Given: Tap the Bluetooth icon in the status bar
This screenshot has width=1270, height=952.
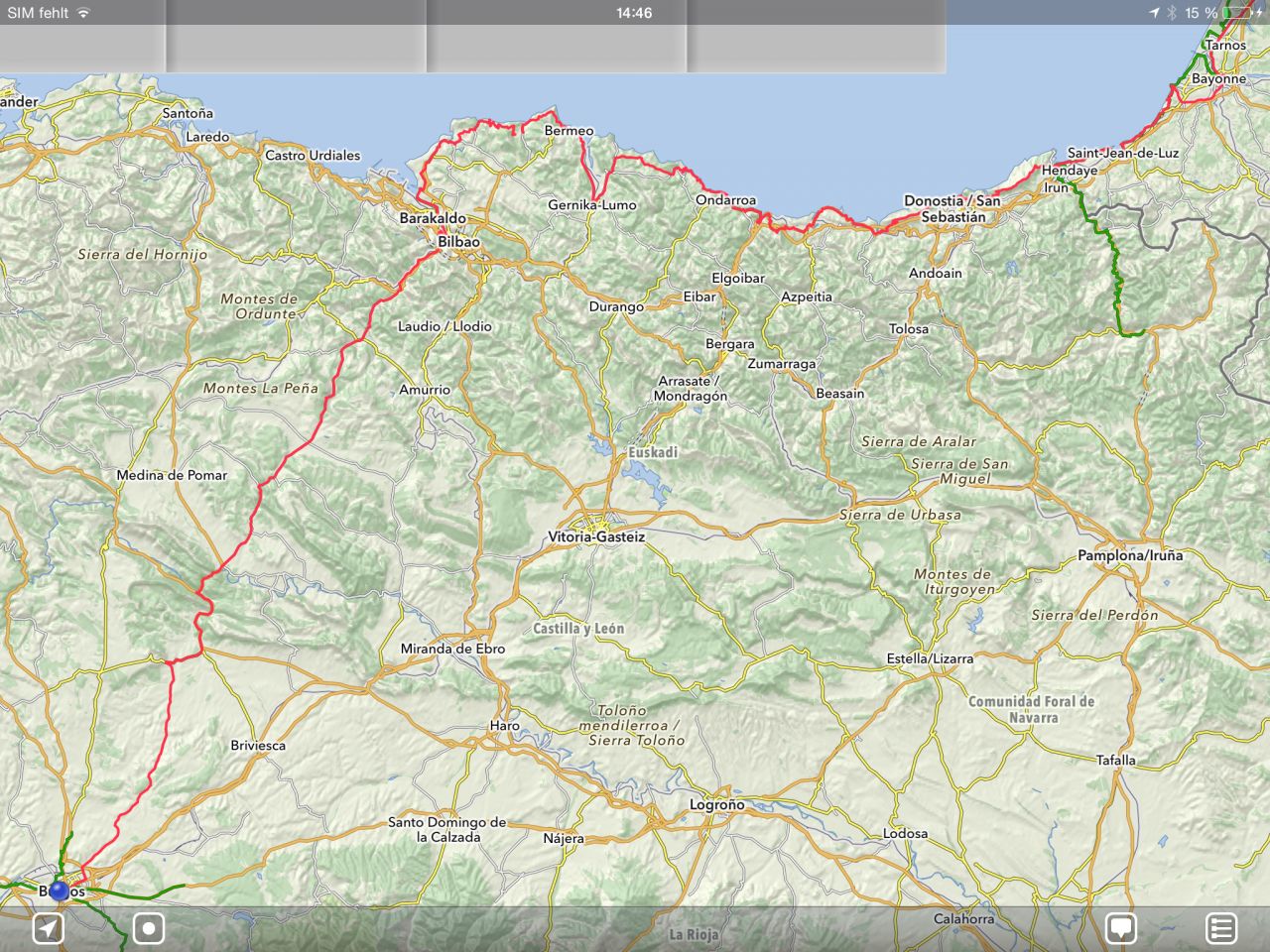Looking at the screenshot, I should (1171, 13).
